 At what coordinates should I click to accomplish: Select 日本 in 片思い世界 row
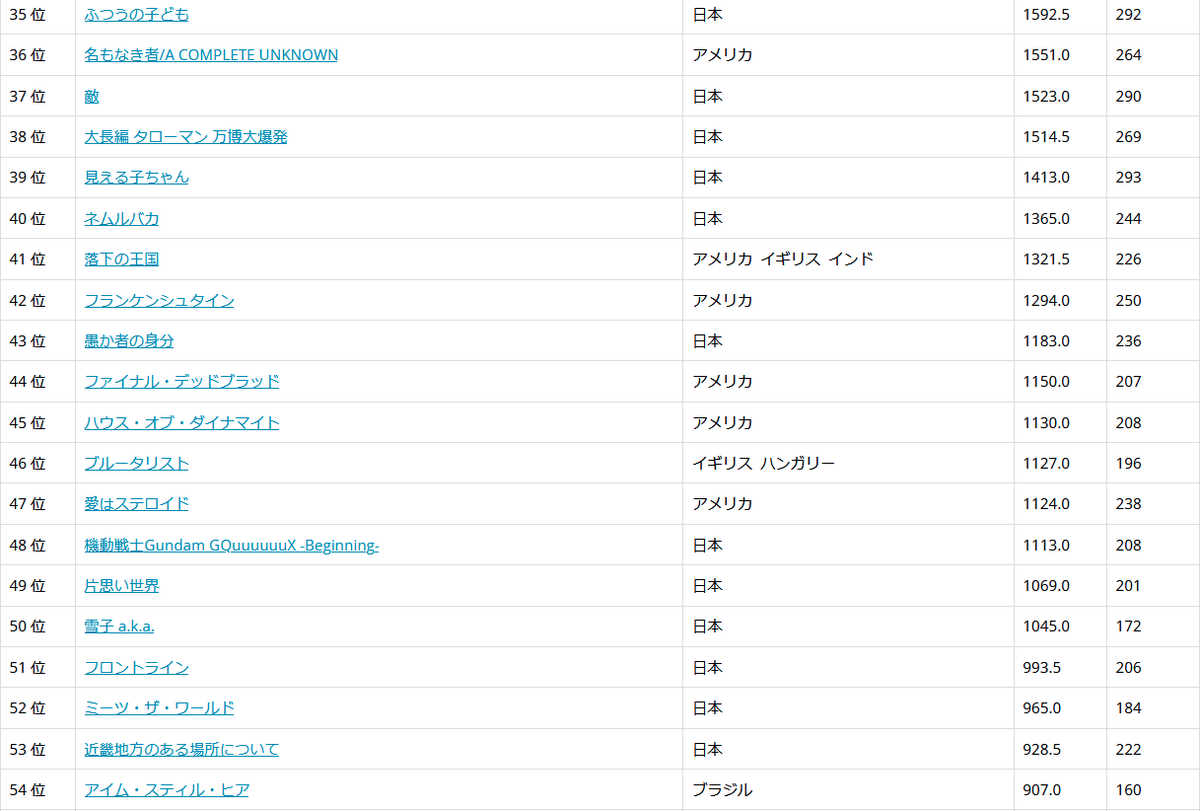coord(707,585)
